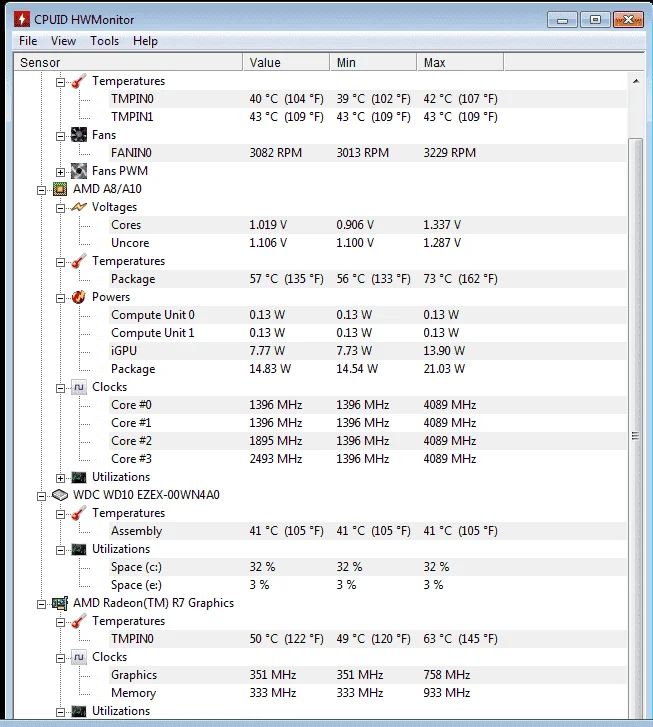Click chip icon of bottom Utilizations node
This screenshot has width=653, height=727.
pyautogui.click(x=79, y=711)
